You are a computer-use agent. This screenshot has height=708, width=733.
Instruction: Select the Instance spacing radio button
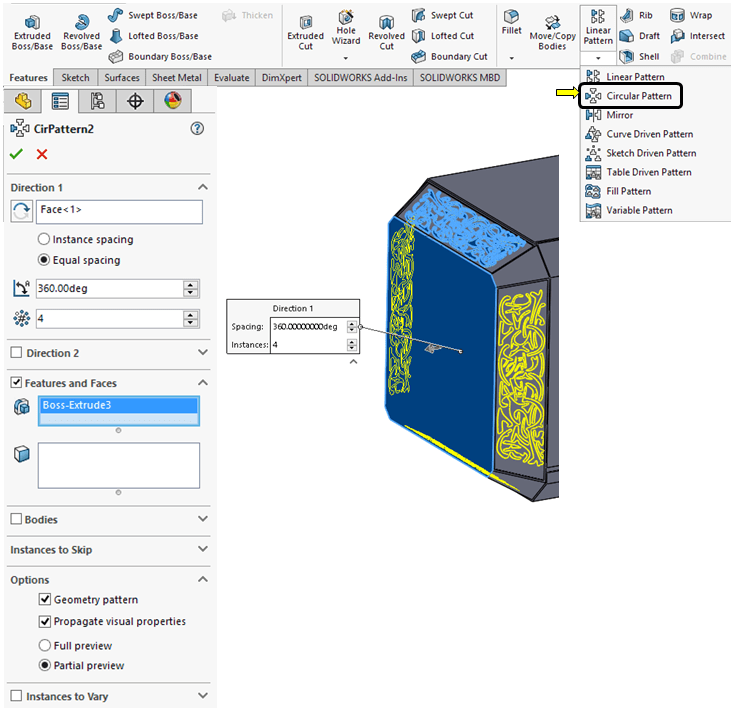(x=44, y=240)
